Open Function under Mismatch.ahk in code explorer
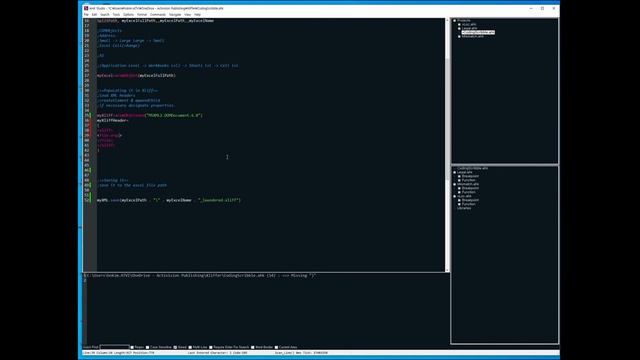This screenshot has width=640, height=360. click(x=469, y=192)
